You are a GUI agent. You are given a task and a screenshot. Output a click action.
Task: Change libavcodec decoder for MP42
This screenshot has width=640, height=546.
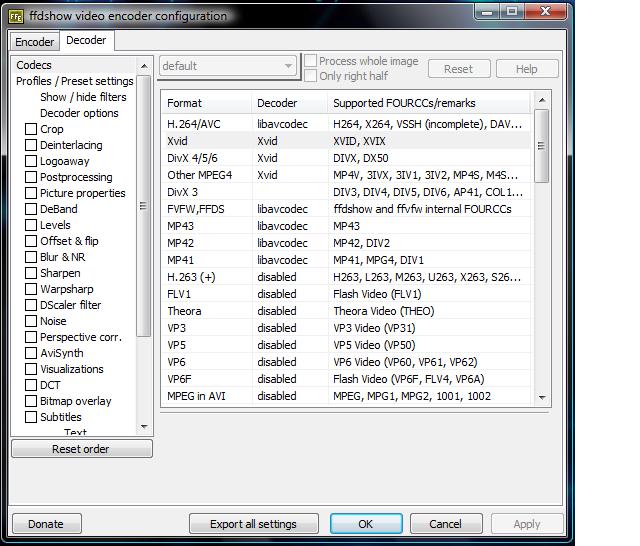tap(290, 243)
